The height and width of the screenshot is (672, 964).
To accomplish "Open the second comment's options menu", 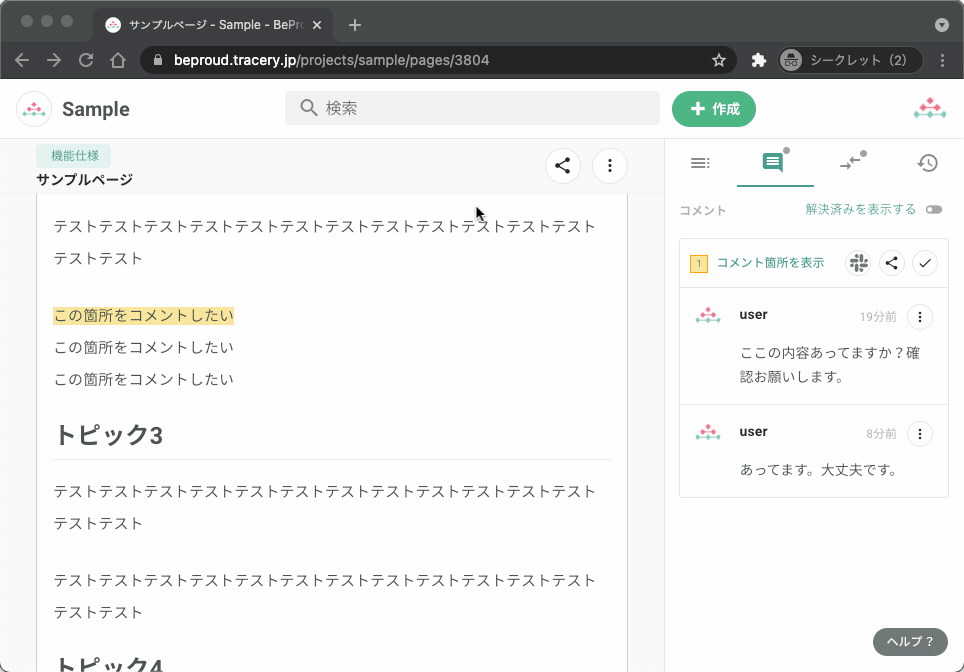I will [x=920, y=433].
